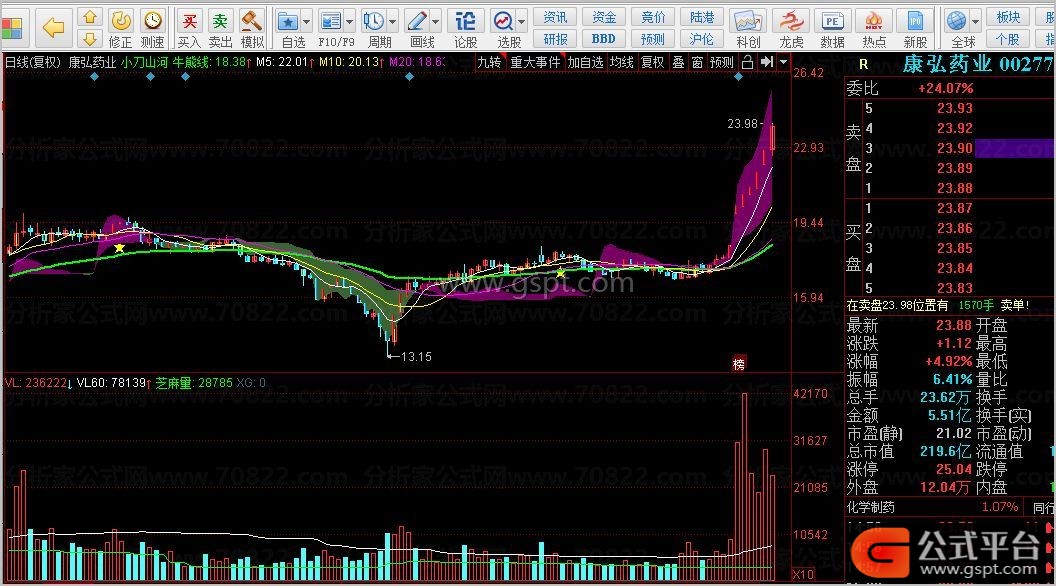This screenshot has width=1056, height=586.
Task: Click the jump-to-end arrow icon on chart bar
Action: (766, 63)
